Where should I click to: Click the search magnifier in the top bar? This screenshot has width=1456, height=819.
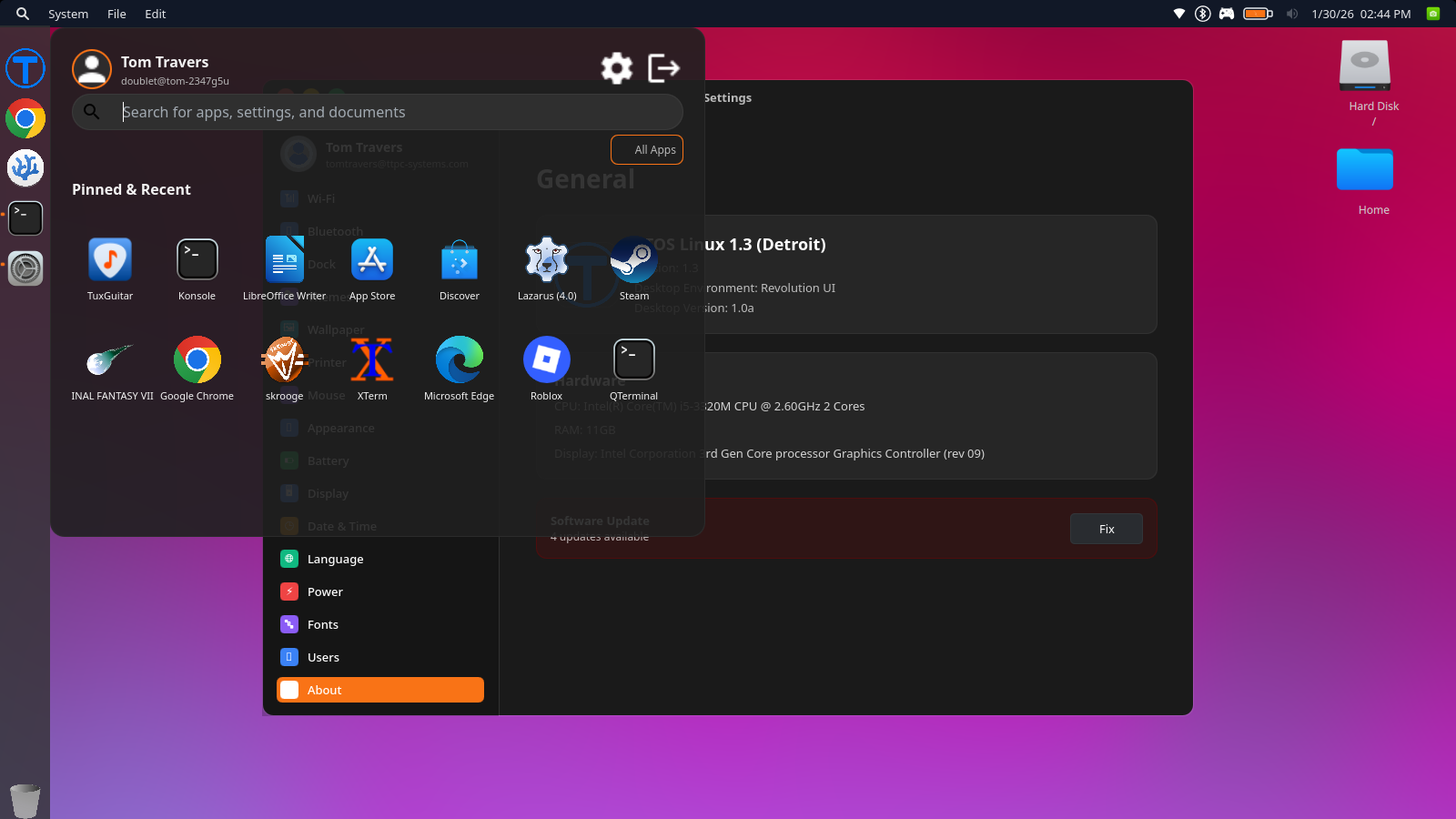tap(23, 14)
